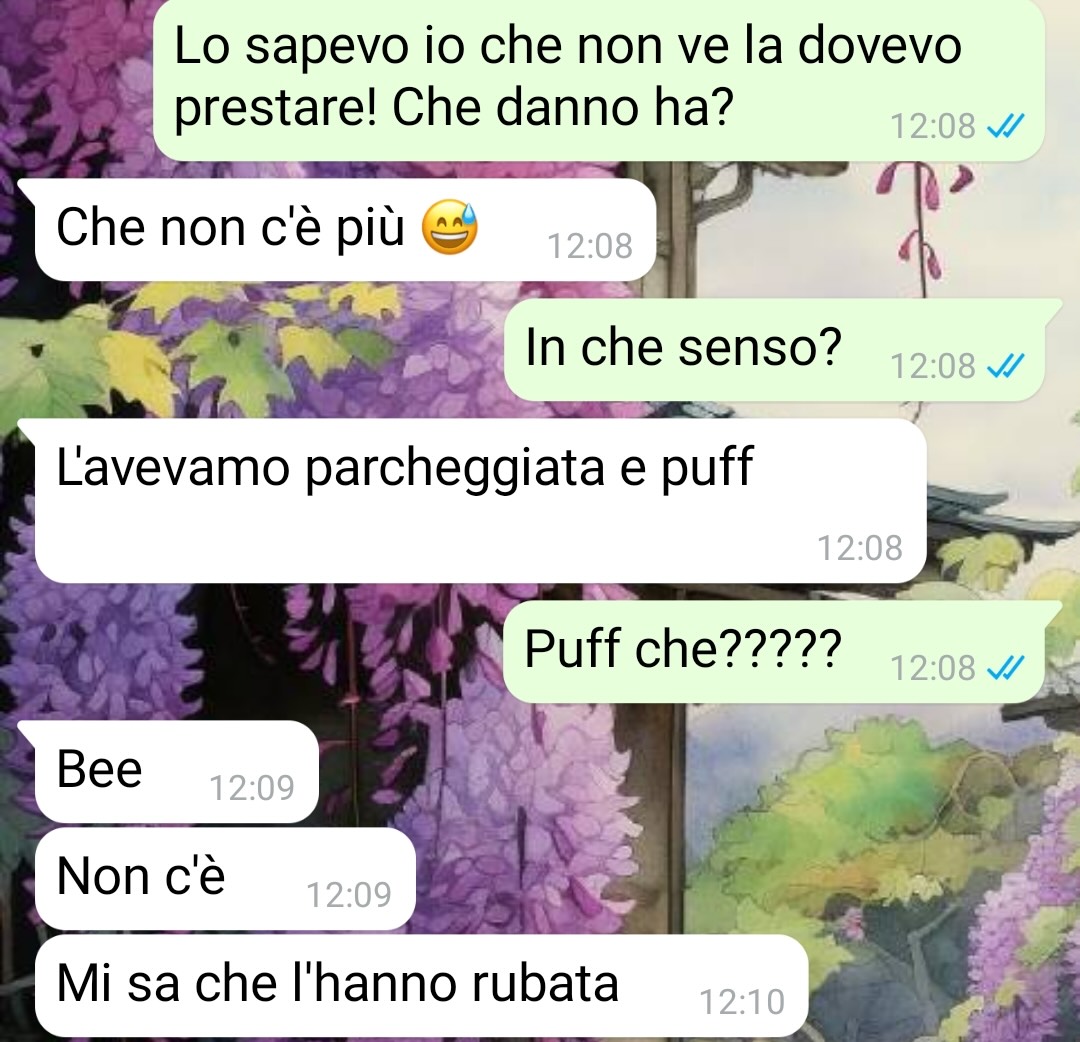Tap the 'Puff che?????' sent message
The image size is (1080, 1042).
[x=774, y=652]
